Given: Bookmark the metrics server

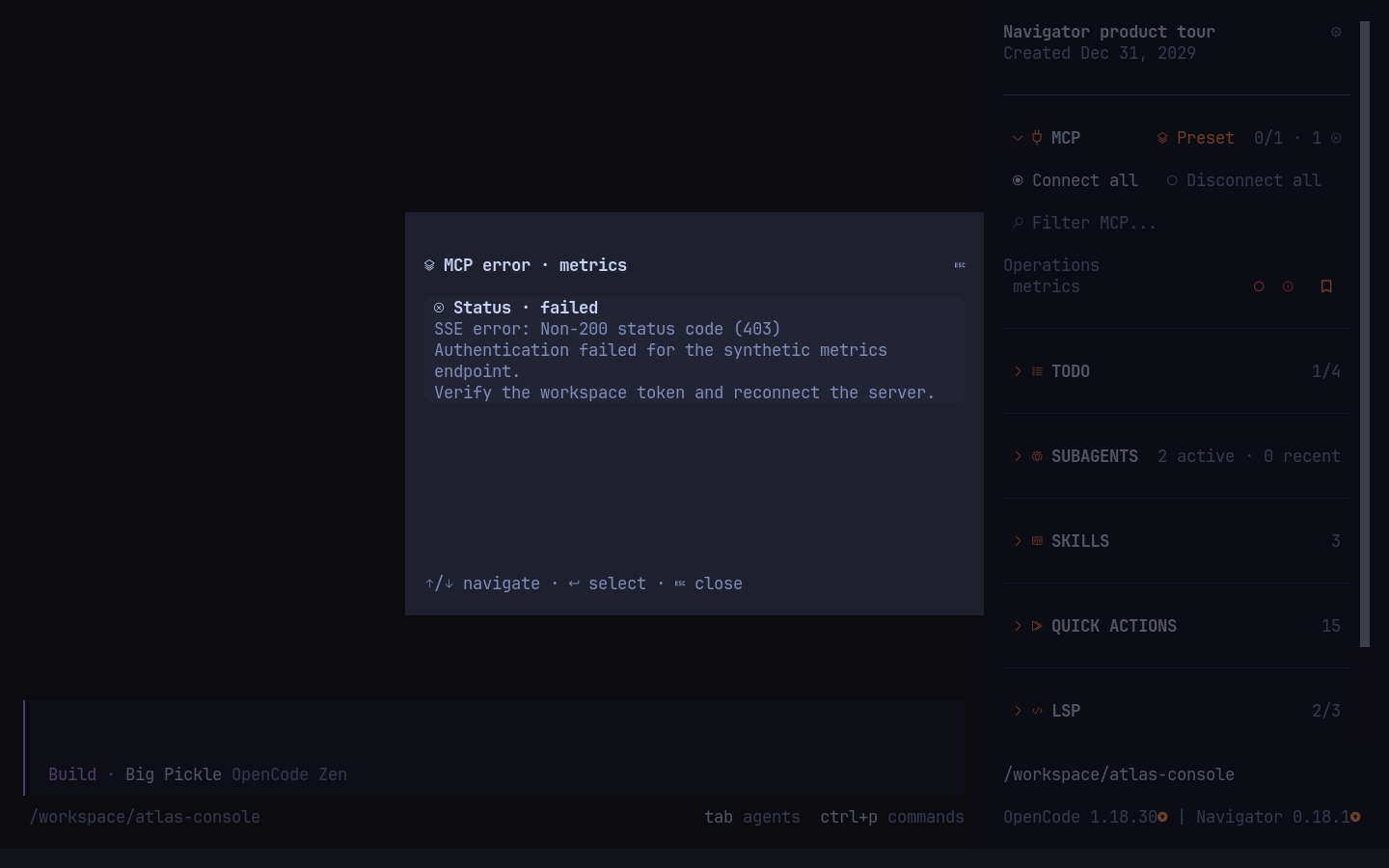Looking at the screenshot, I should [x=1326, y=286].
